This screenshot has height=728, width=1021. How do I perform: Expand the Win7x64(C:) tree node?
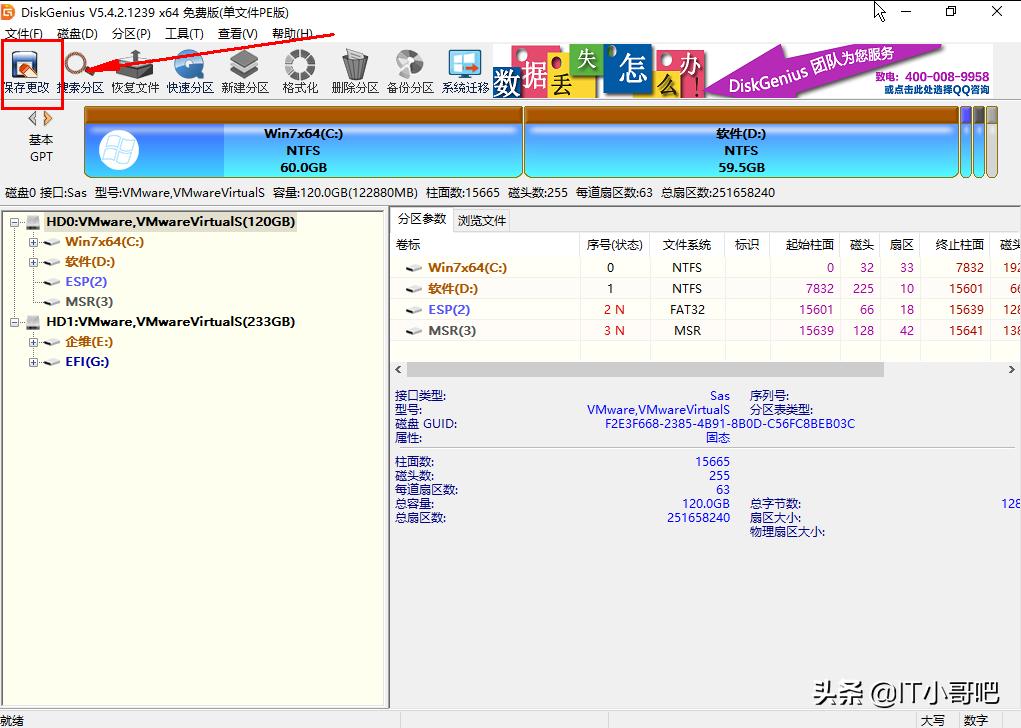coord(33,241)
